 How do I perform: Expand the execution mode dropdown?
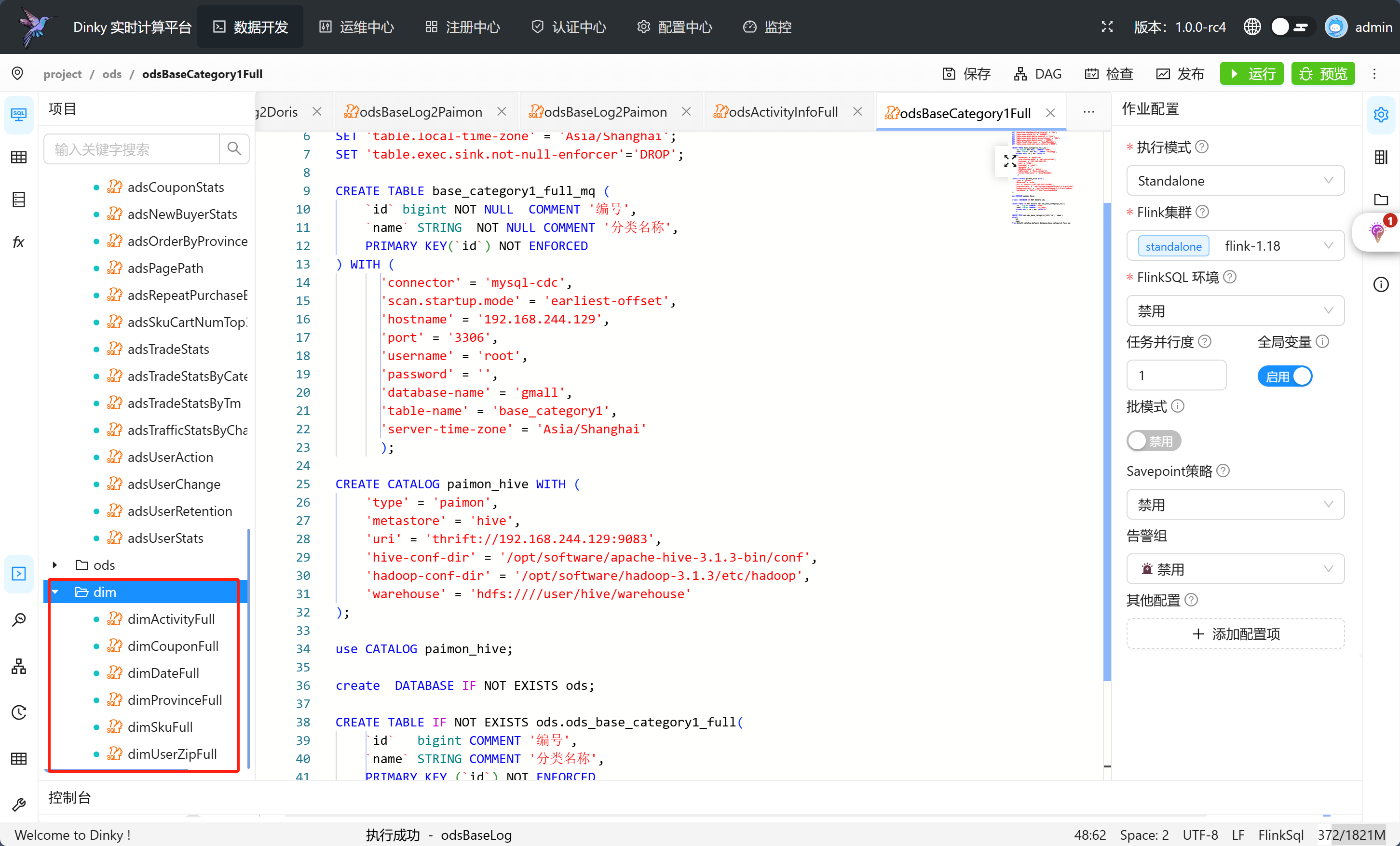coord(1234,181)
